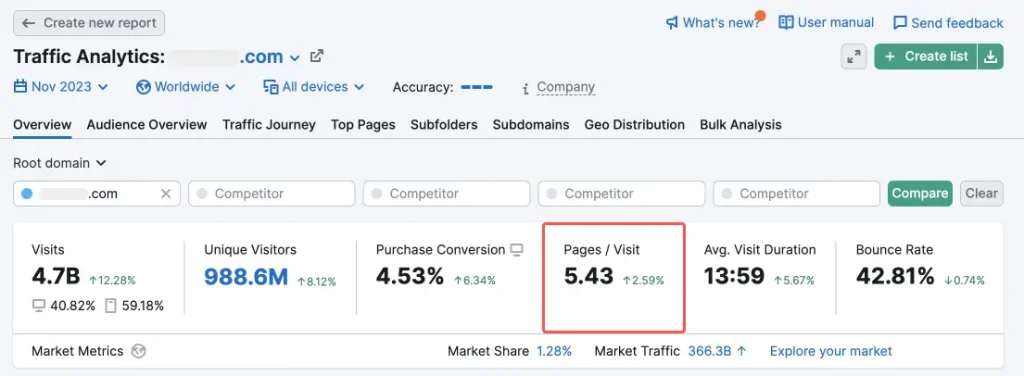Switch to the Overview tab

pyautogui.click(x=42, y=125)
